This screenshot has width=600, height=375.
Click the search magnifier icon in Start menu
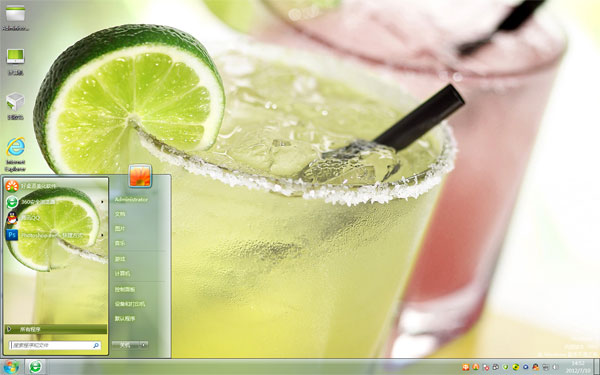pos(96,345)
